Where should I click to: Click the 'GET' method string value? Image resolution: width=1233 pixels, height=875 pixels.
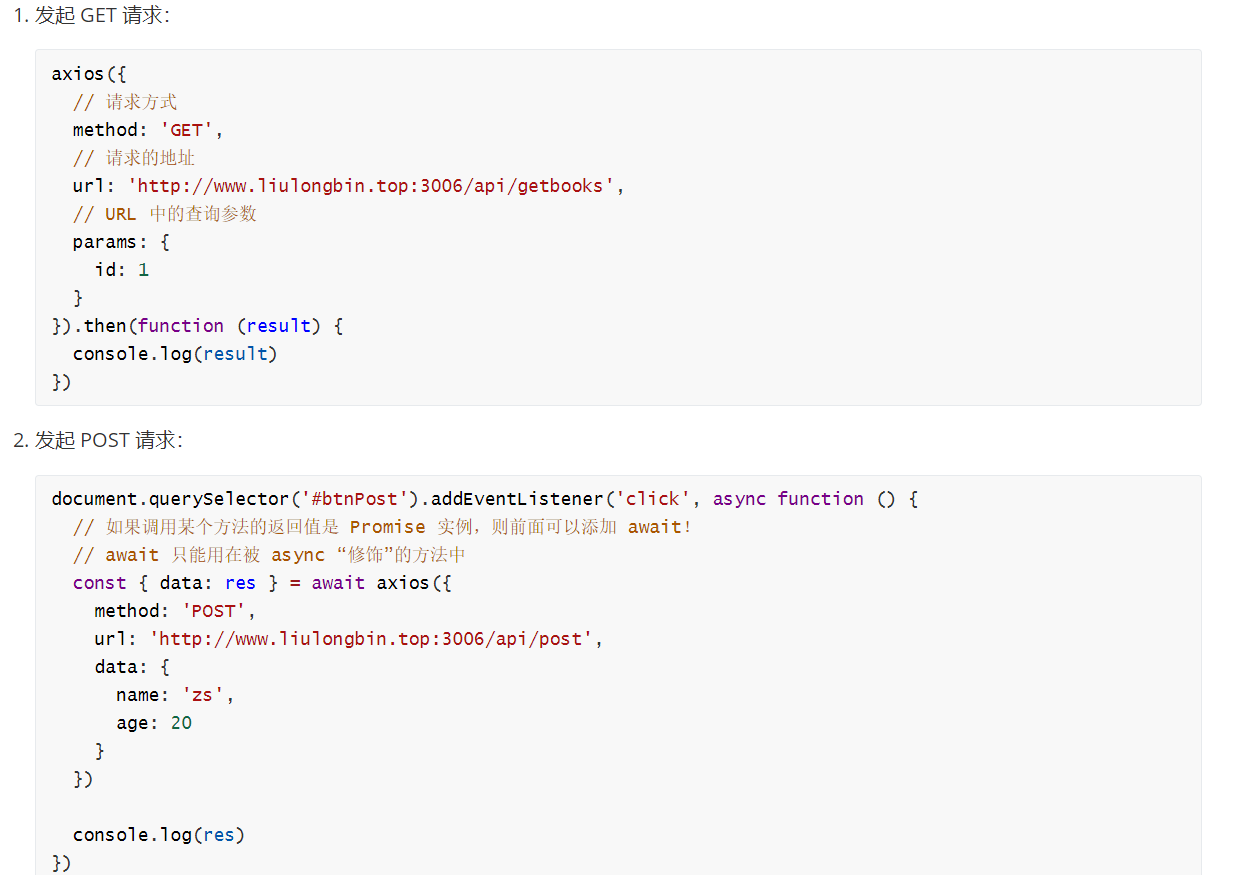186,130
